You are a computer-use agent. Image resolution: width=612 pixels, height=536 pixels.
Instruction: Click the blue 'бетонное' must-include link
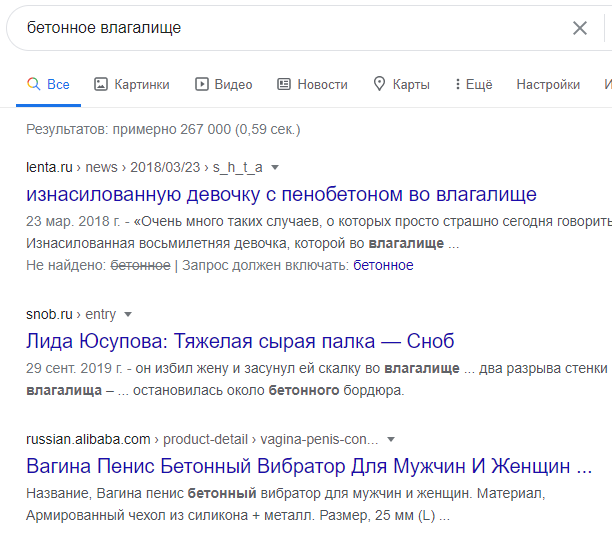point(383,265)
